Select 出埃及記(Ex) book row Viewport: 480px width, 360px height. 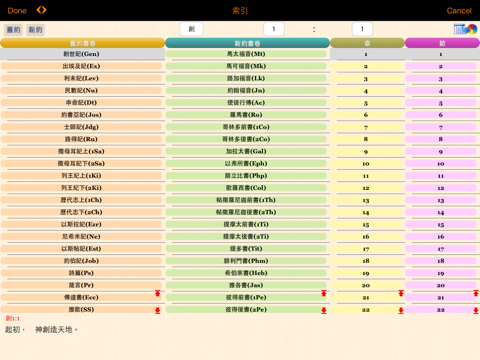tap(82, 66)
